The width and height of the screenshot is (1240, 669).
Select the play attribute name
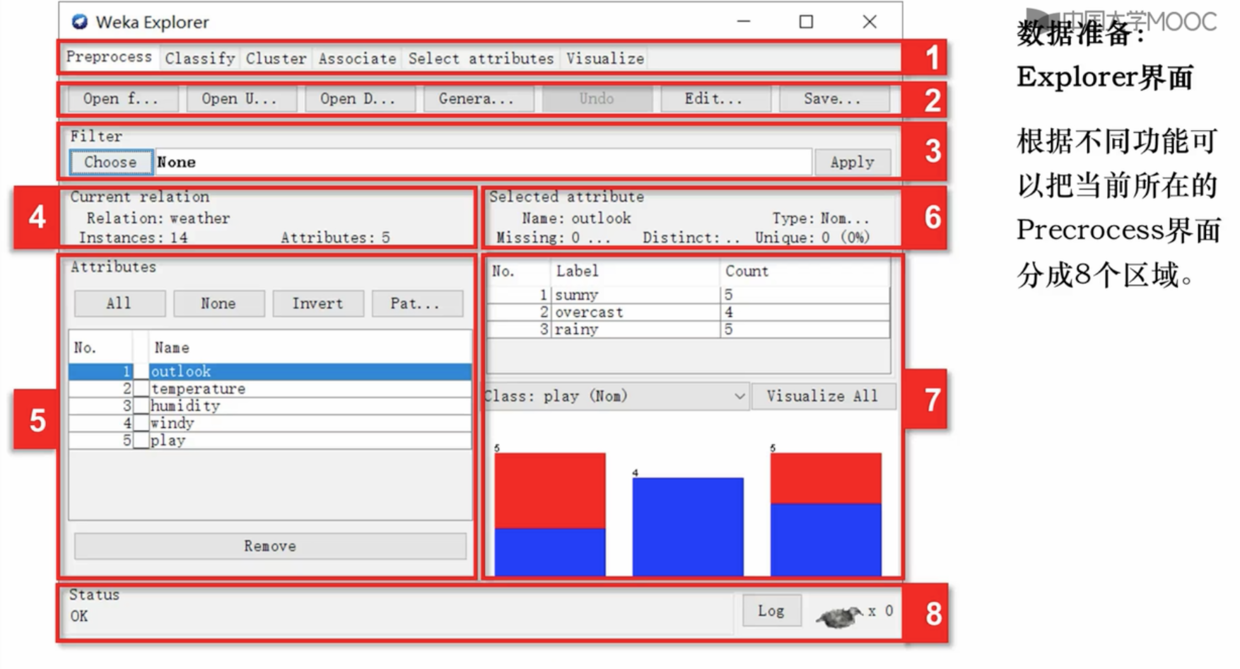tap(168, 440)
